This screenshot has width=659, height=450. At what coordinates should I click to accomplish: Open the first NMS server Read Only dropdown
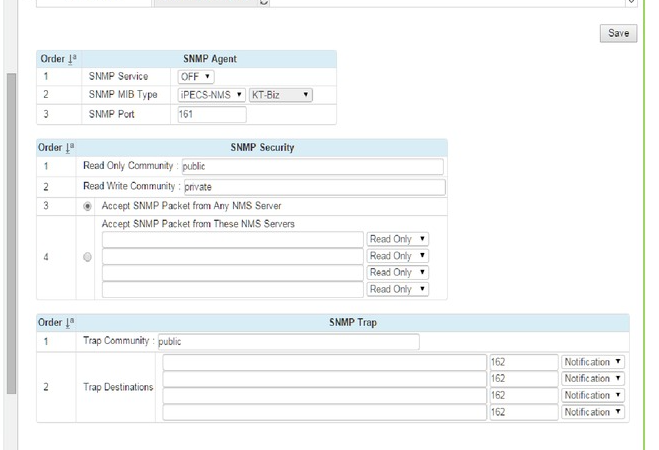point(398,240)
